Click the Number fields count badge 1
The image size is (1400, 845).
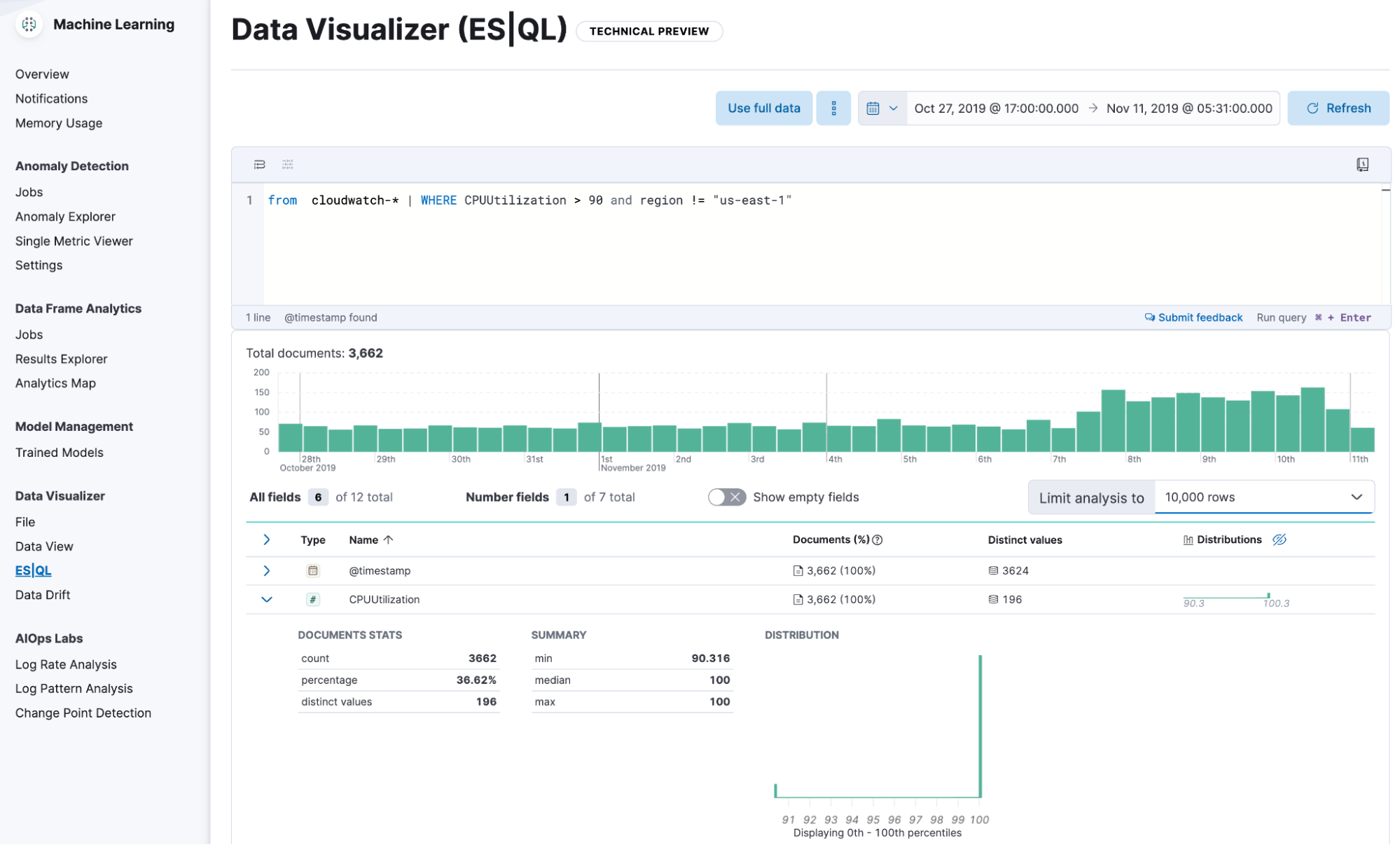(566, 497)
